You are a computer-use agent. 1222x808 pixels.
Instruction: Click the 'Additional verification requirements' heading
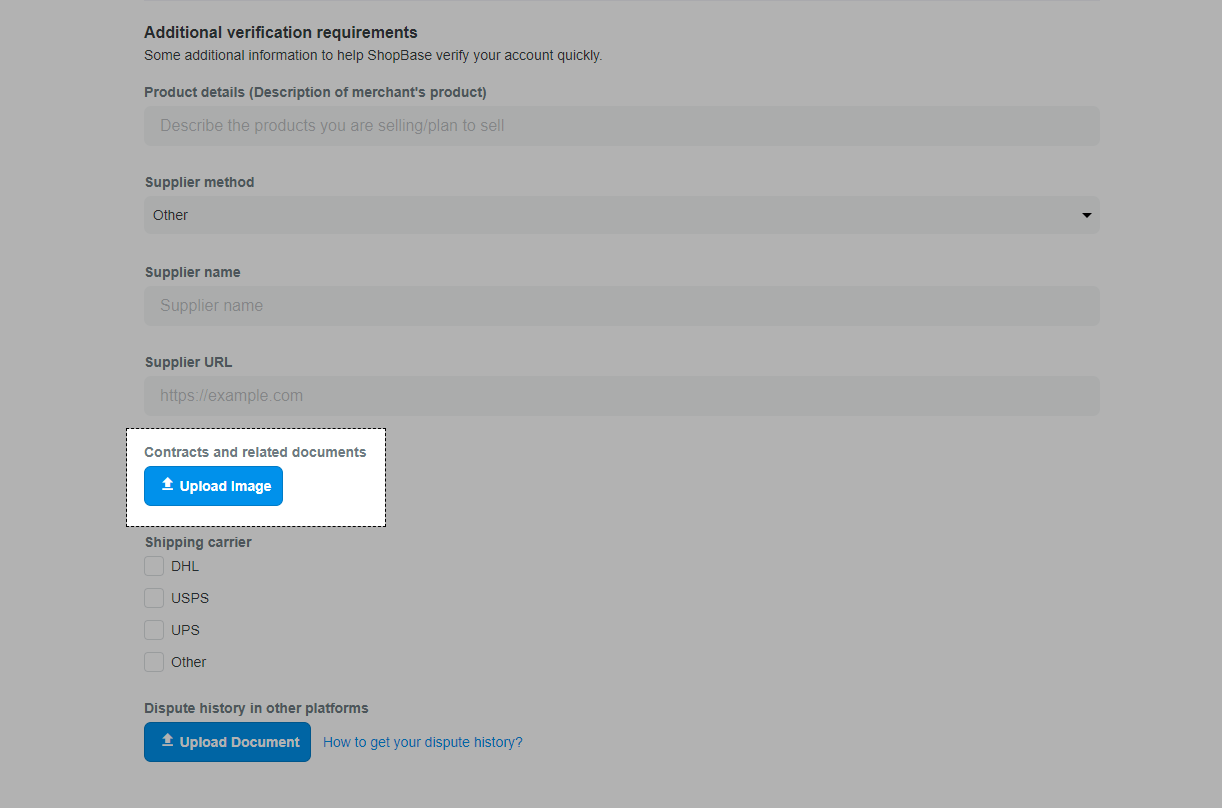point(281,33)
